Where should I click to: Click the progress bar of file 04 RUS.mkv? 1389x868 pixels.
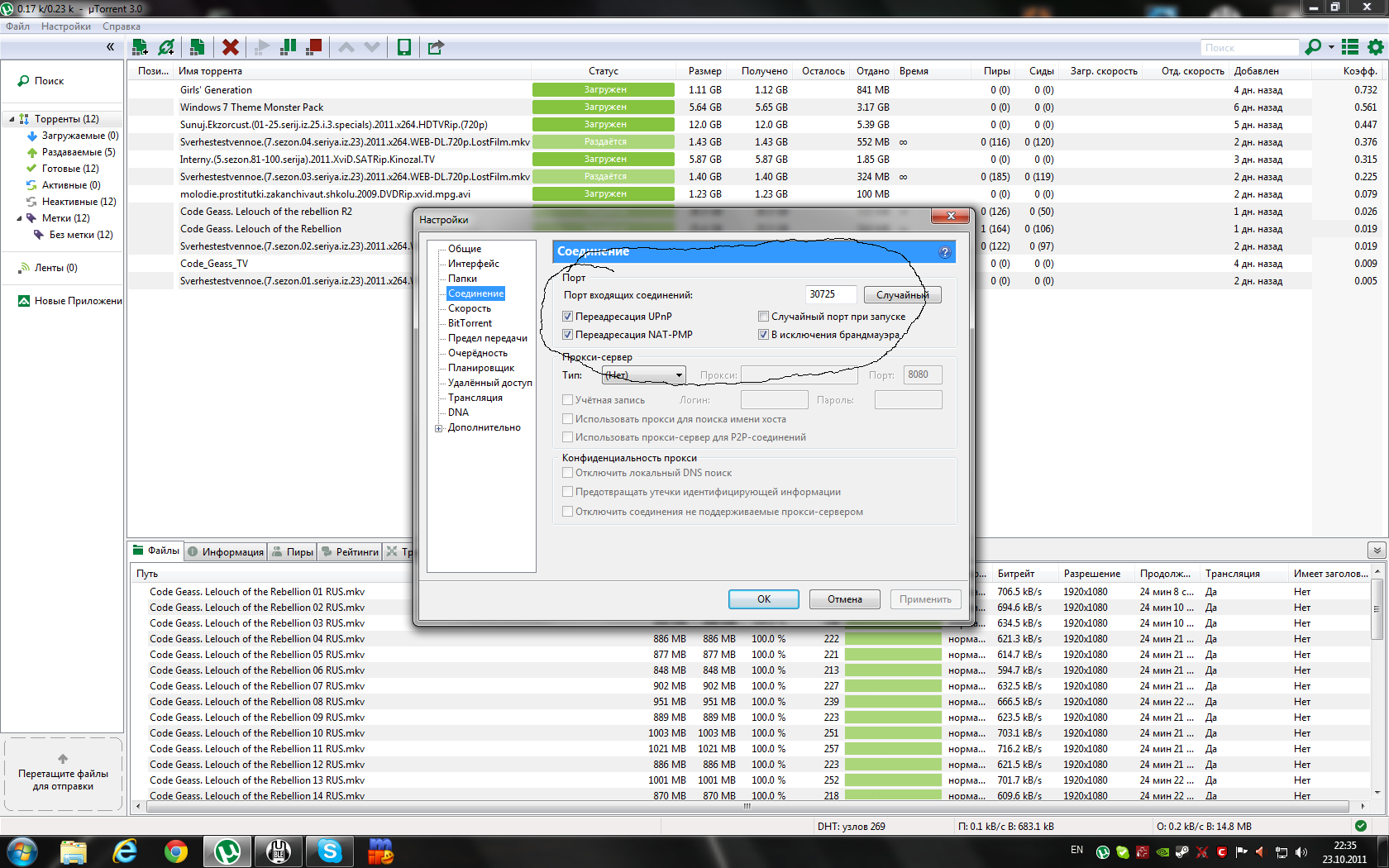coord(893,639)
